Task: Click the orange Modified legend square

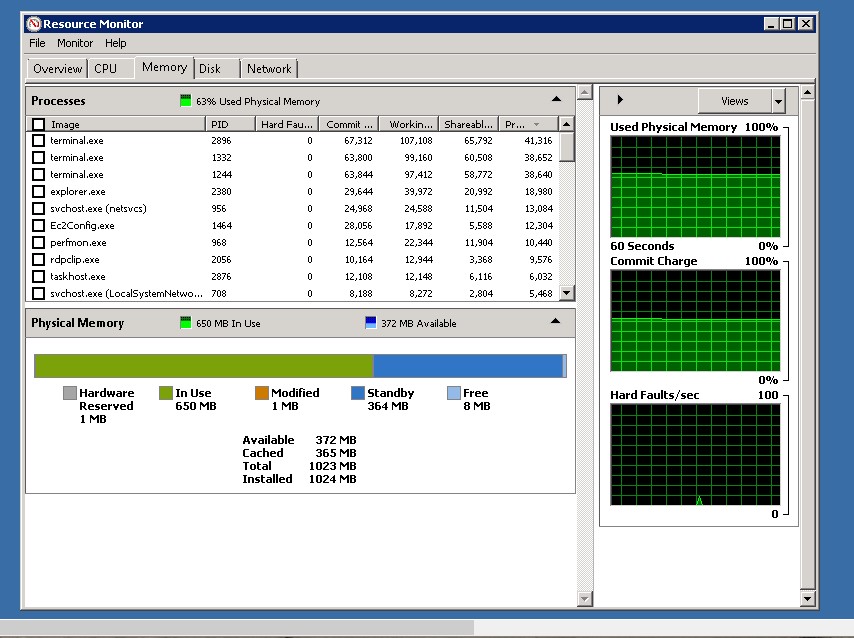Action: tap(261, 393)
